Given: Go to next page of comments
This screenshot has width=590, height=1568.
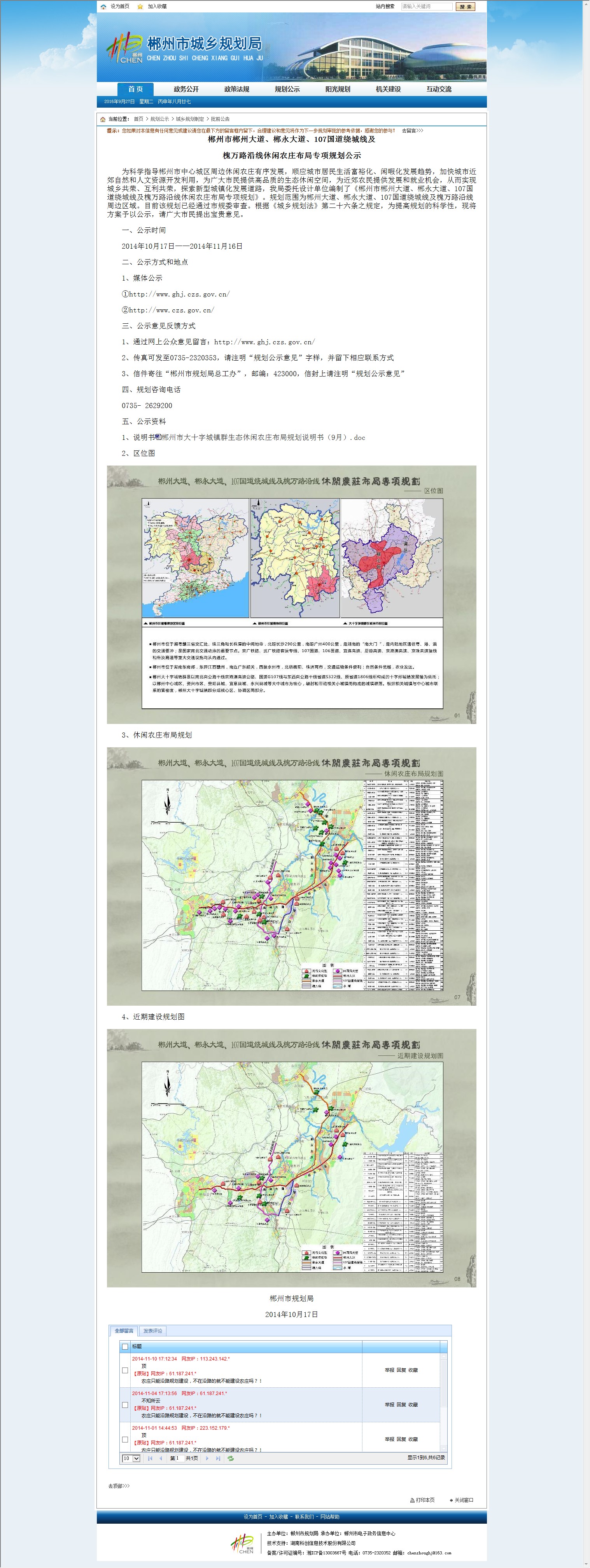Looking at the screenshot, I should [208, 1458].
